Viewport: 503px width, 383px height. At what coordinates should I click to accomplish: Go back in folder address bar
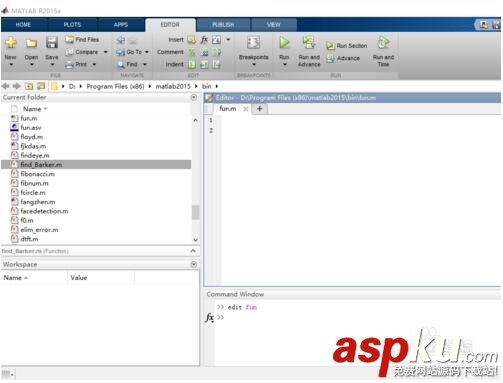[x=6, y=86]
